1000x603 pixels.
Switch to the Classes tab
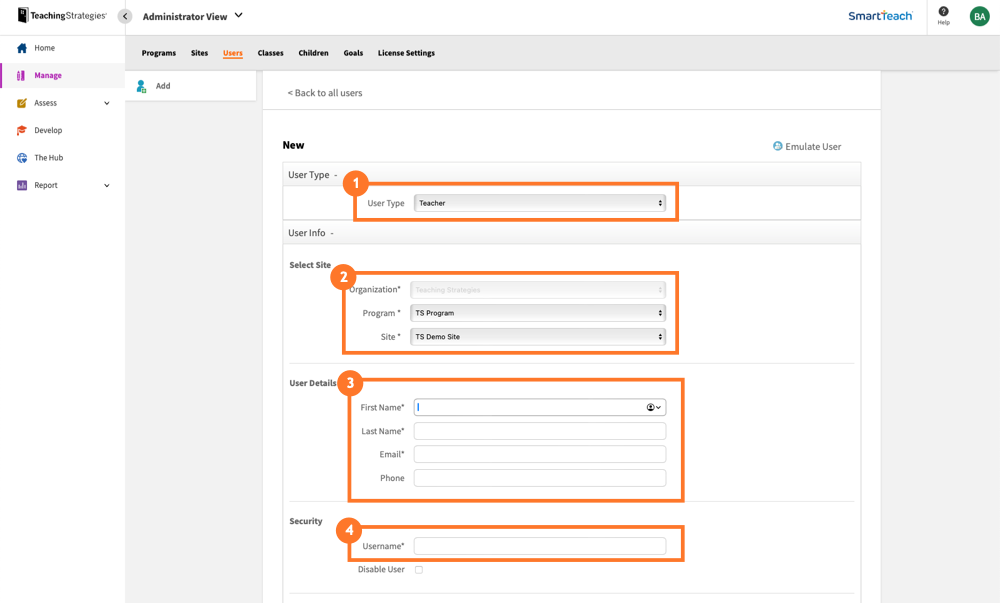click(270, 53)
